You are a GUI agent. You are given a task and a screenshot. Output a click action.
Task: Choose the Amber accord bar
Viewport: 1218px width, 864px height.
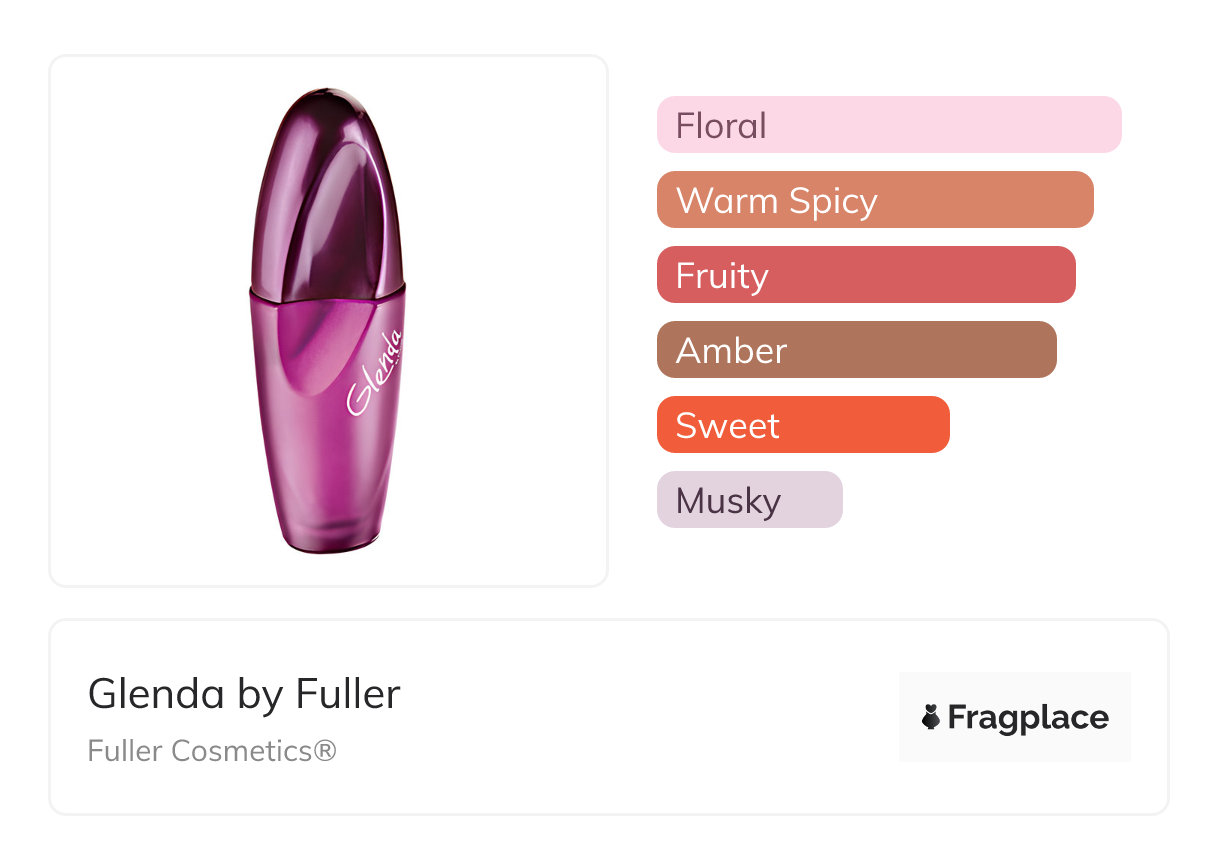856,350
